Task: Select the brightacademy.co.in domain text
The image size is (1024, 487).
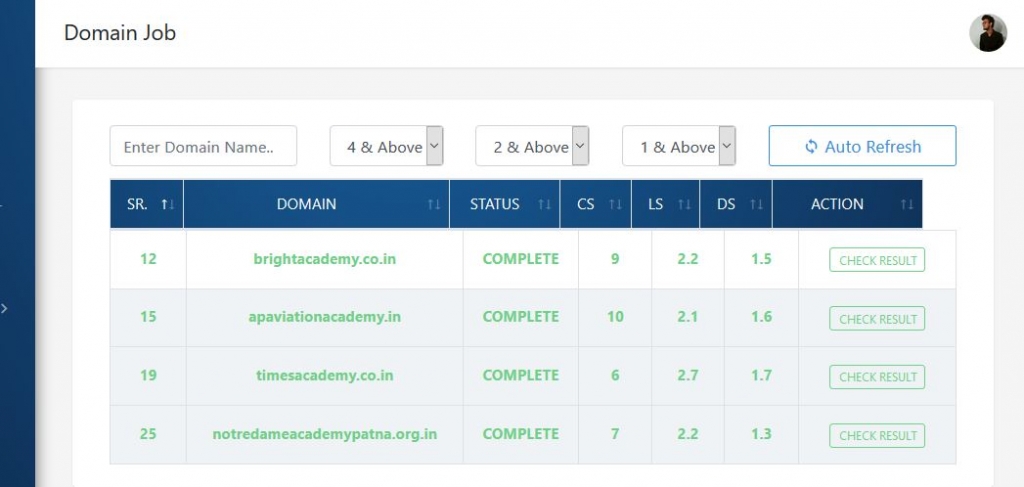Action: tap(325, 259)
